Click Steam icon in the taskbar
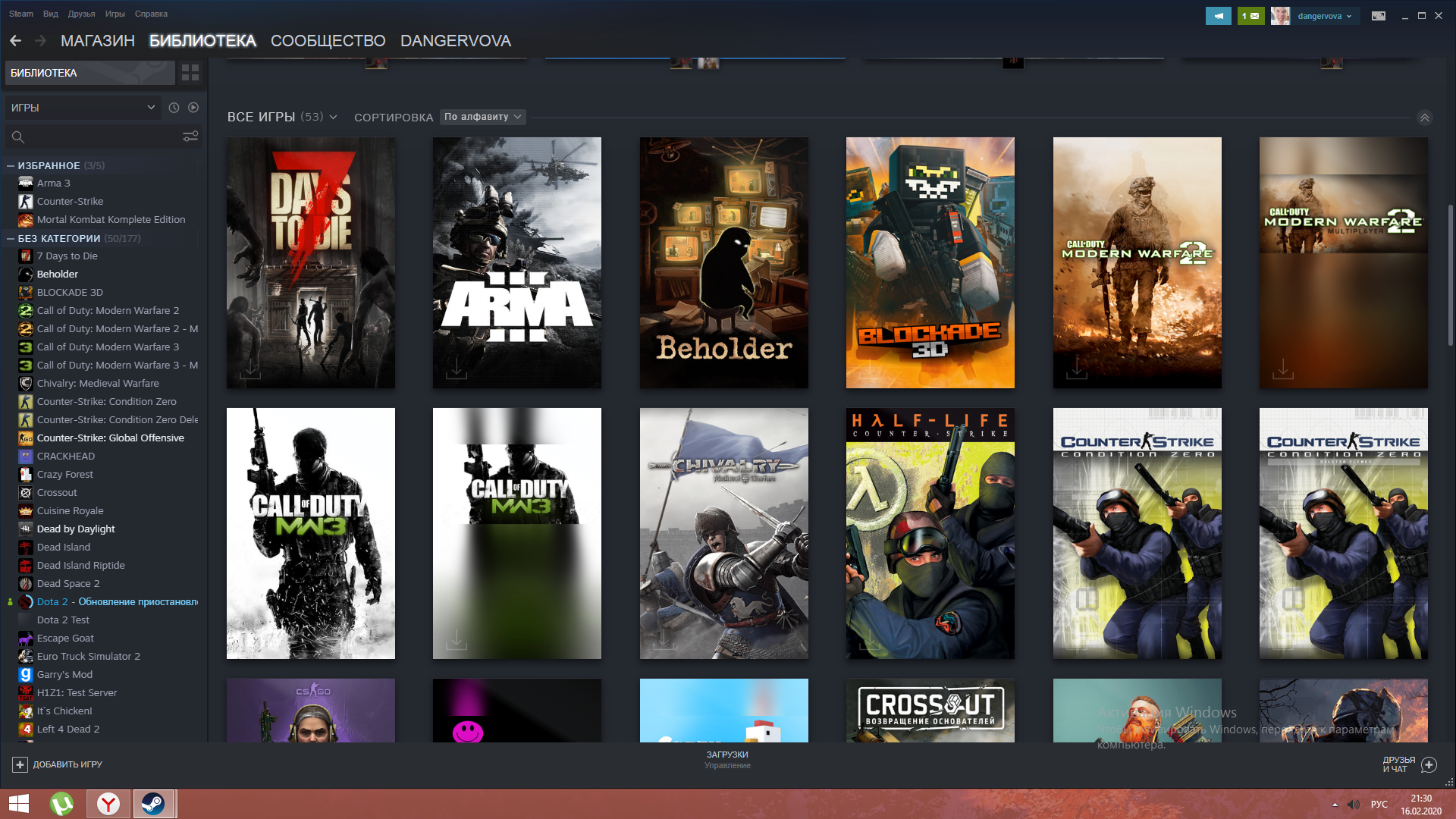Image resolution: width=1456 pixels, height=819 pixels. tap(154, 804)
